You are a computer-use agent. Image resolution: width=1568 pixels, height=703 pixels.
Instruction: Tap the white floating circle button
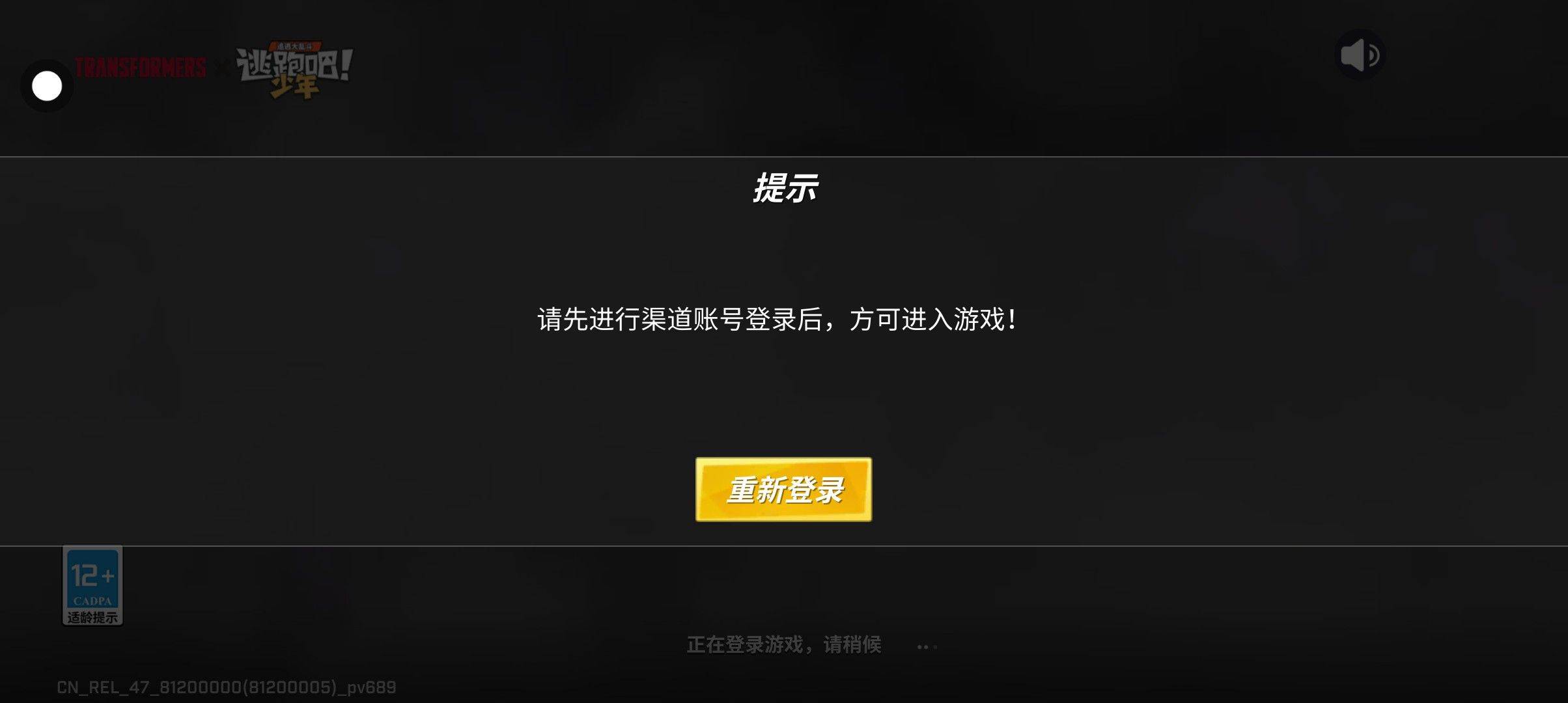click(x=47, y=86)
